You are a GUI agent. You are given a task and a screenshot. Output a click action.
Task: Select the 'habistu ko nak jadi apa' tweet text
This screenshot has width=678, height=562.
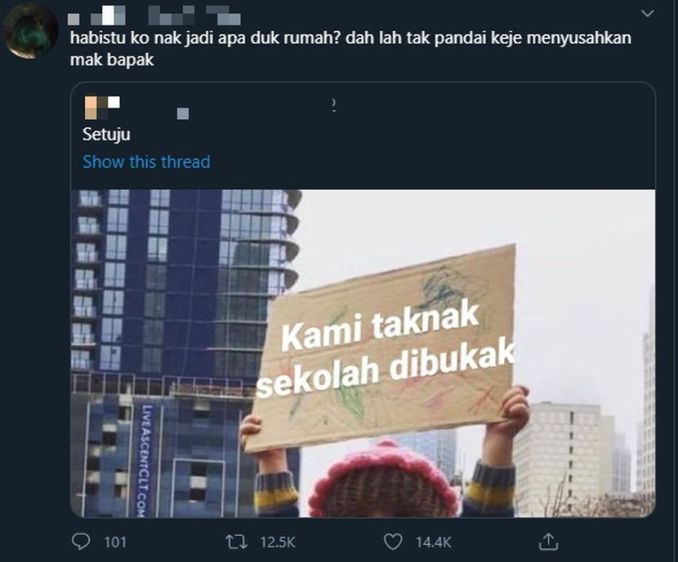350,48
